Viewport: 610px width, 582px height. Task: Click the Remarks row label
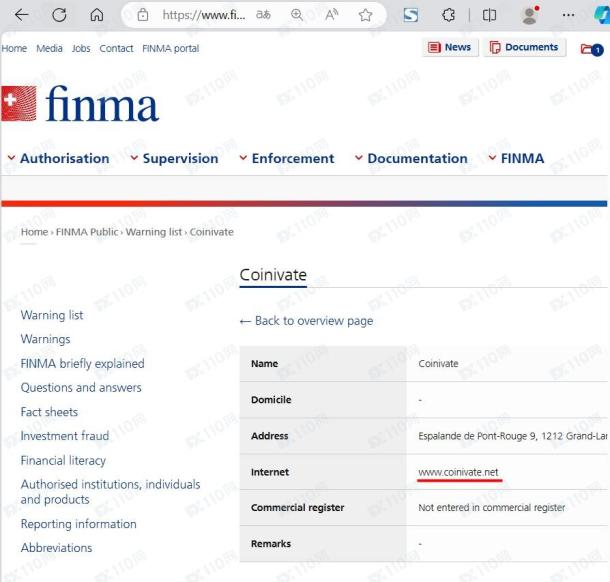tap(271, 543)
